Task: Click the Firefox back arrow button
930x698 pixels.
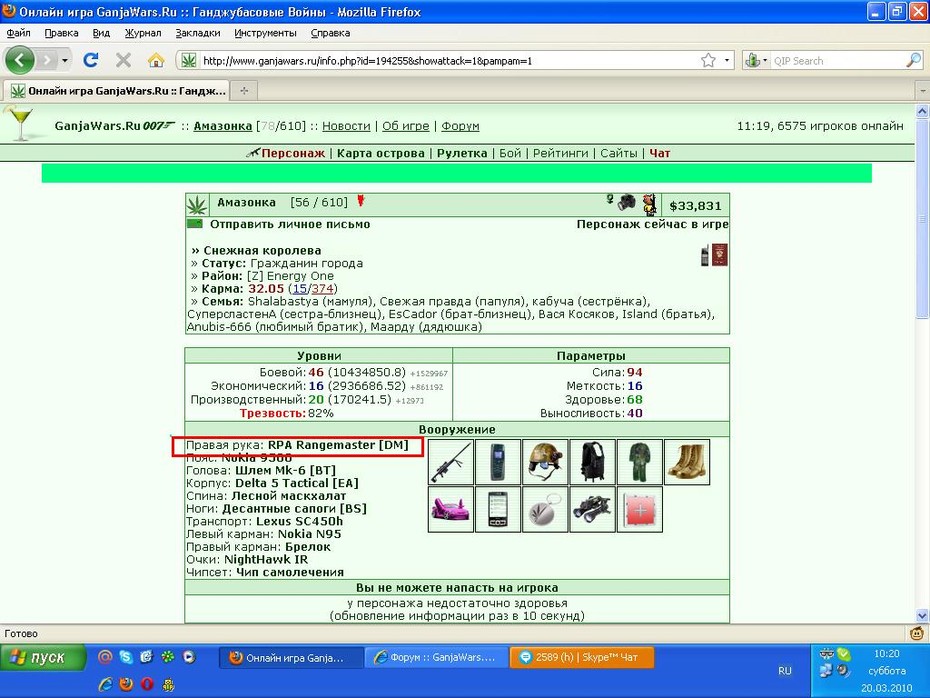Action: (x=20, y=60)
